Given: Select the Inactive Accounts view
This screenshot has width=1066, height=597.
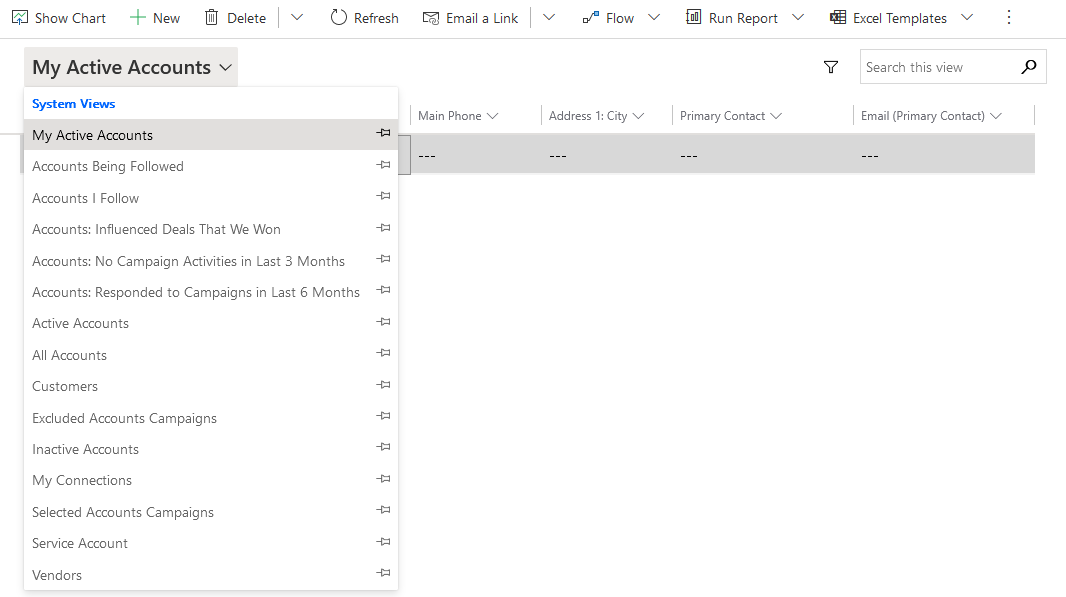Looking at the screenshot, I should point(85,448).
